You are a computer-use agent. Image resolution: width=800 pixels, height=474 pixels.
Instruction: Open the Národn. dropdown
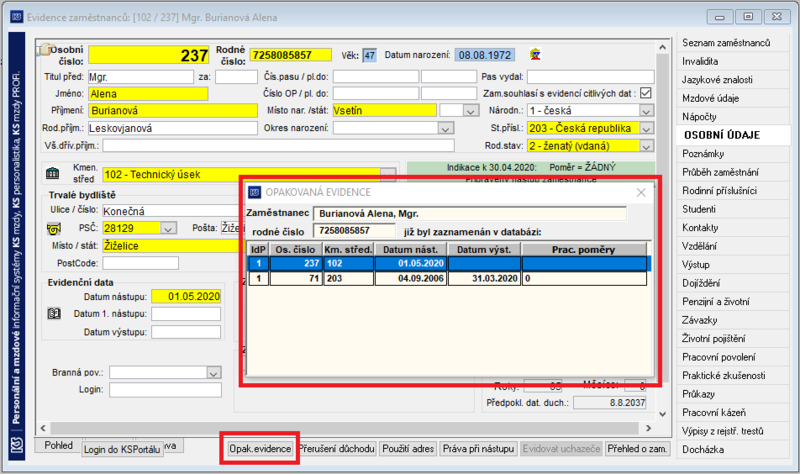pyautogui.click(x=646, y=111)
